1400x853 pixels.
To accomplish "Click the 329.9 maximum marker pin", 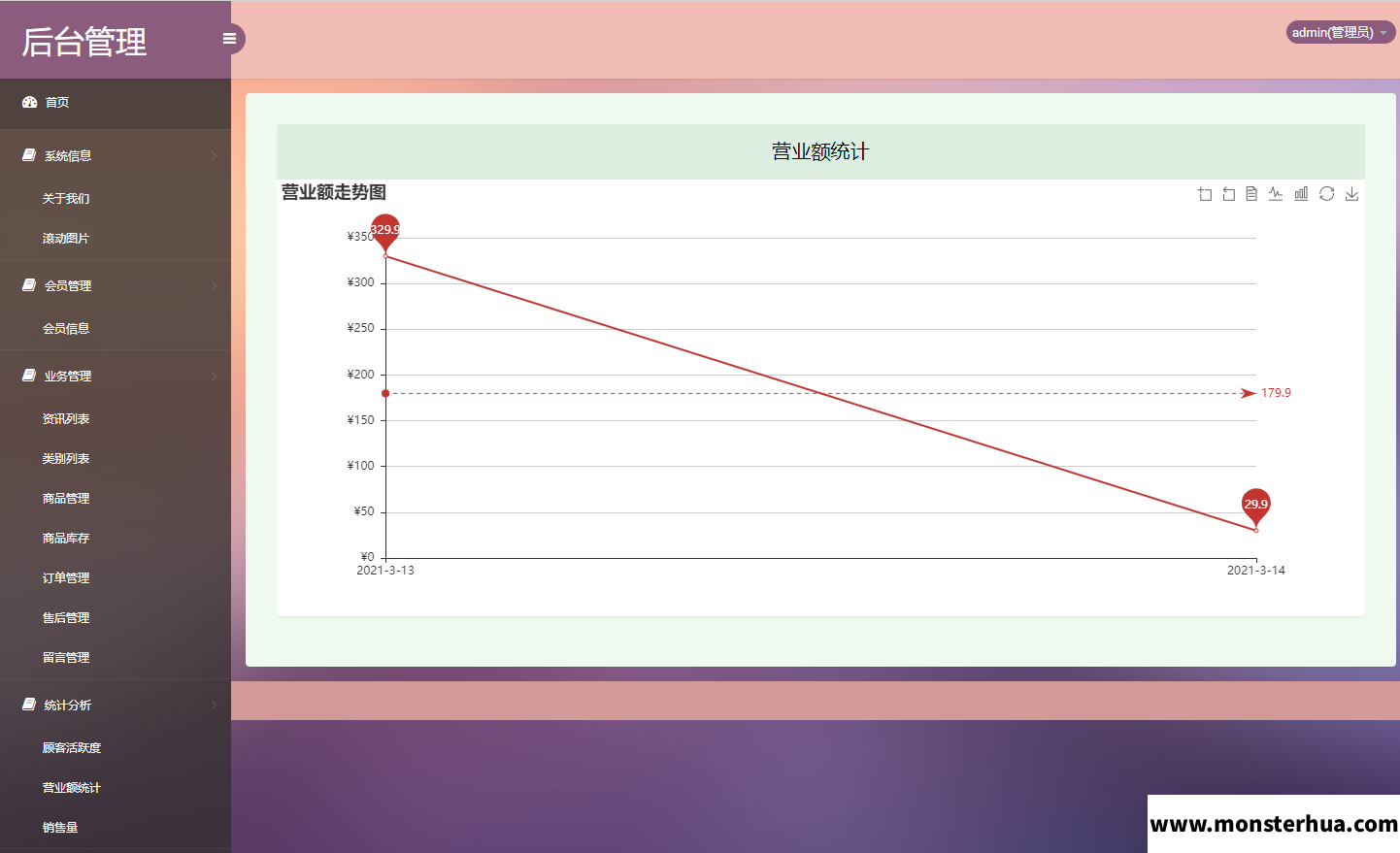I will tap(385, 232).
